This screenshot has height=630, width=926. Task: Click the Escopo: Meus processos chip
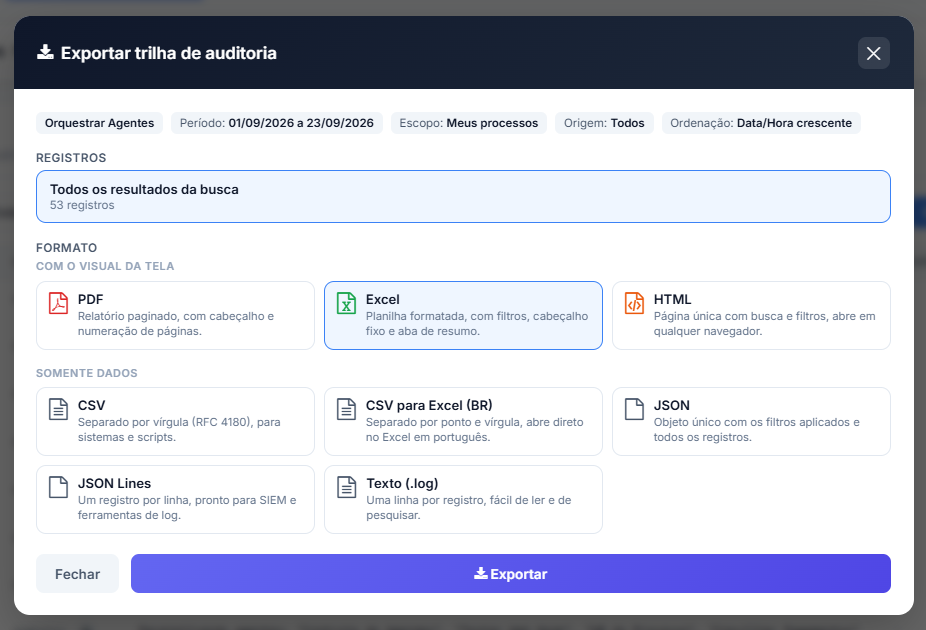pyautogui.click(x=468, y=123)
